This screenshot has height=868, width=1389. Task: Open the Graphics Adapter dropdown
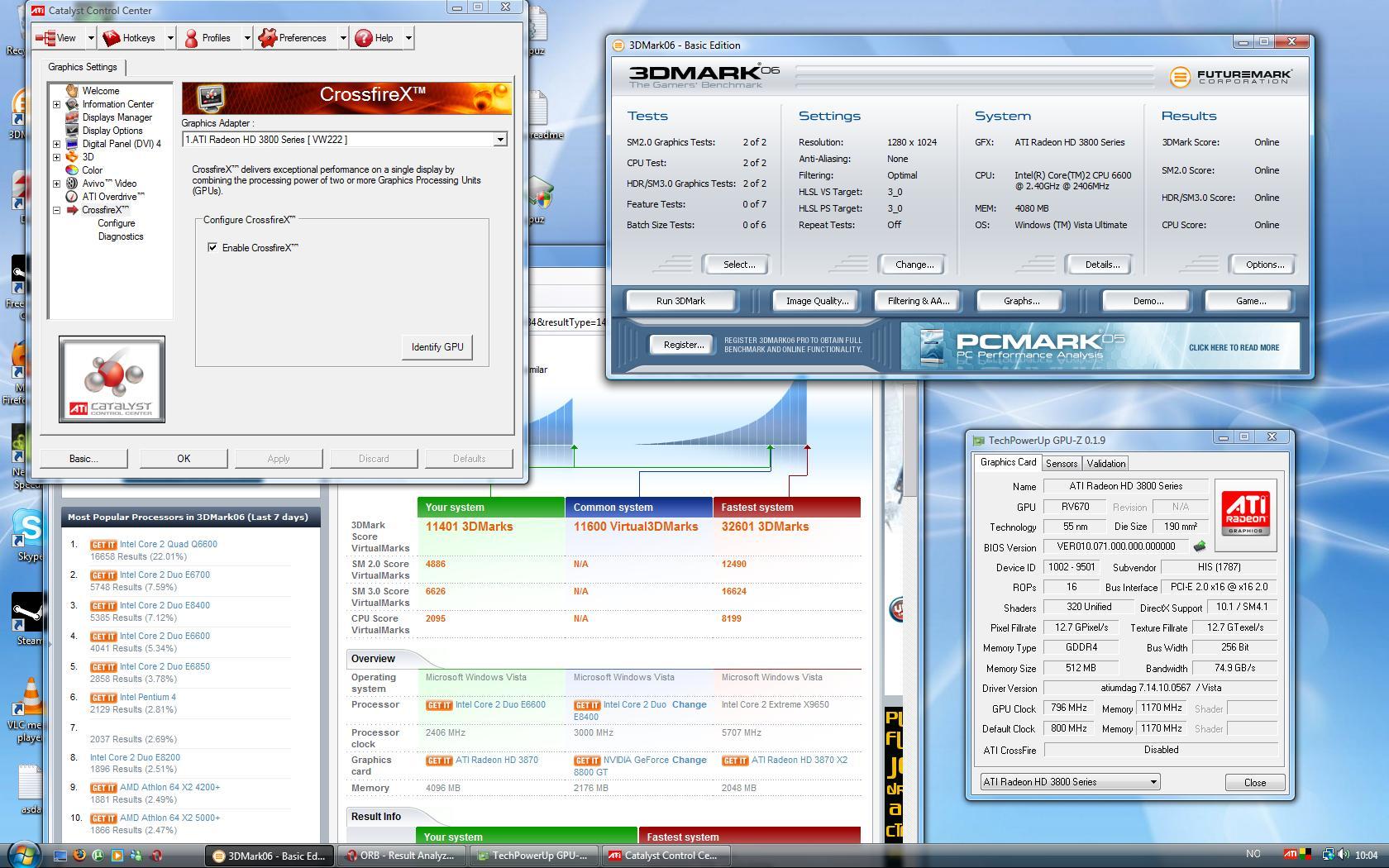[x=499, y=140]
